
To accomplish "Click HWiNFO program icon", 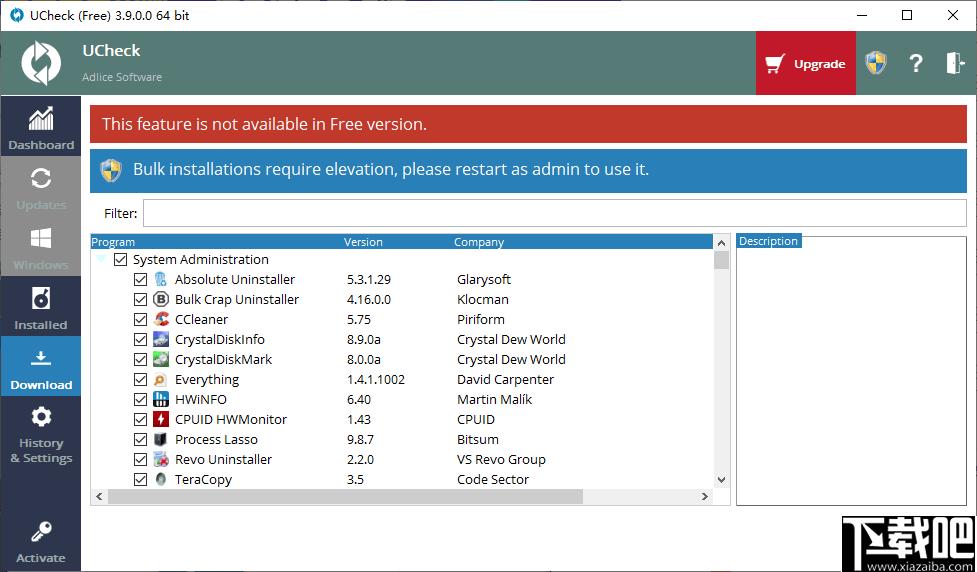I will tap(161, 399).
